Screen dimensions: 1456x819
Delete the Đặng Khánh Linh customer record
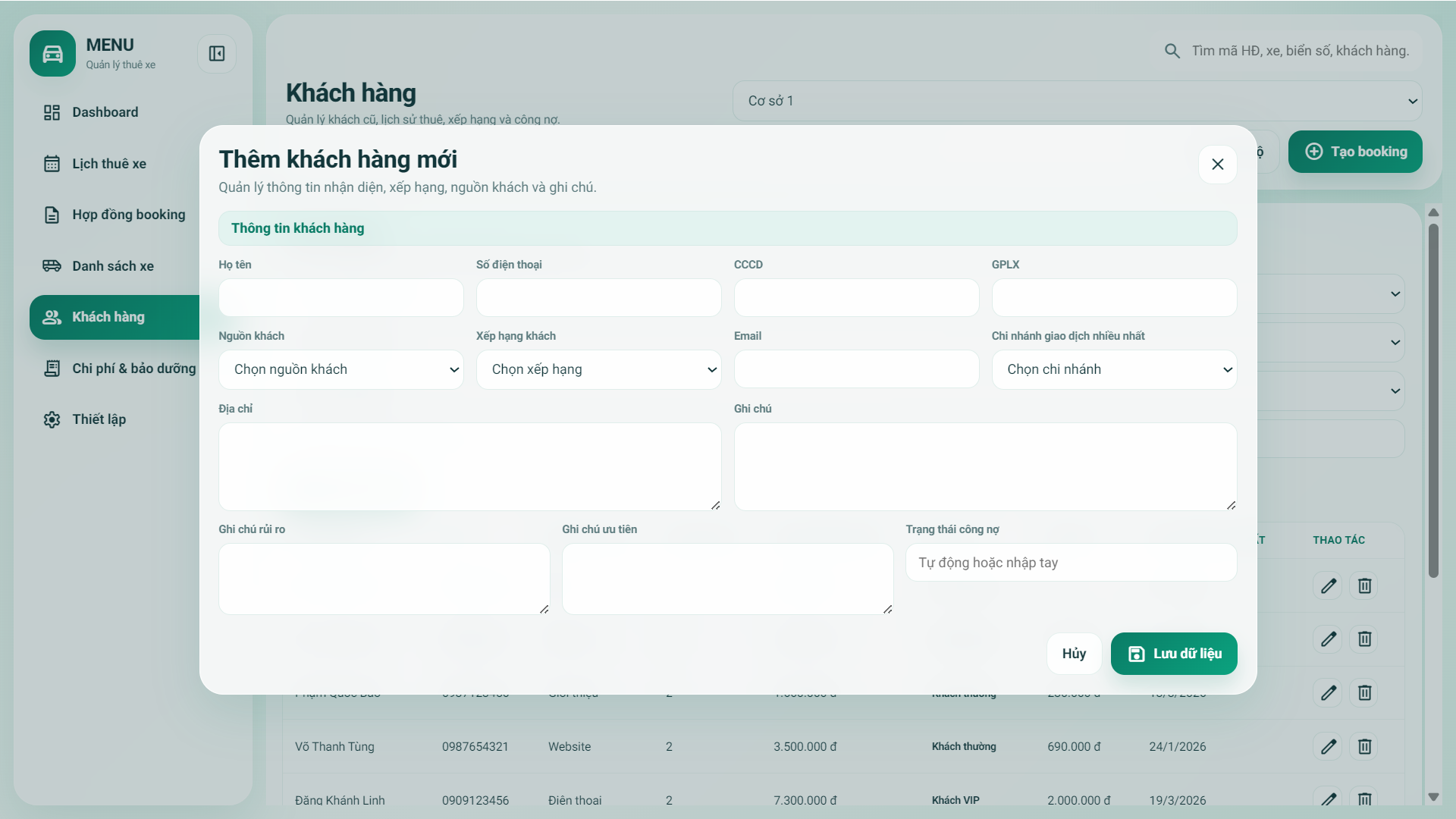[x=1363, y=799]
